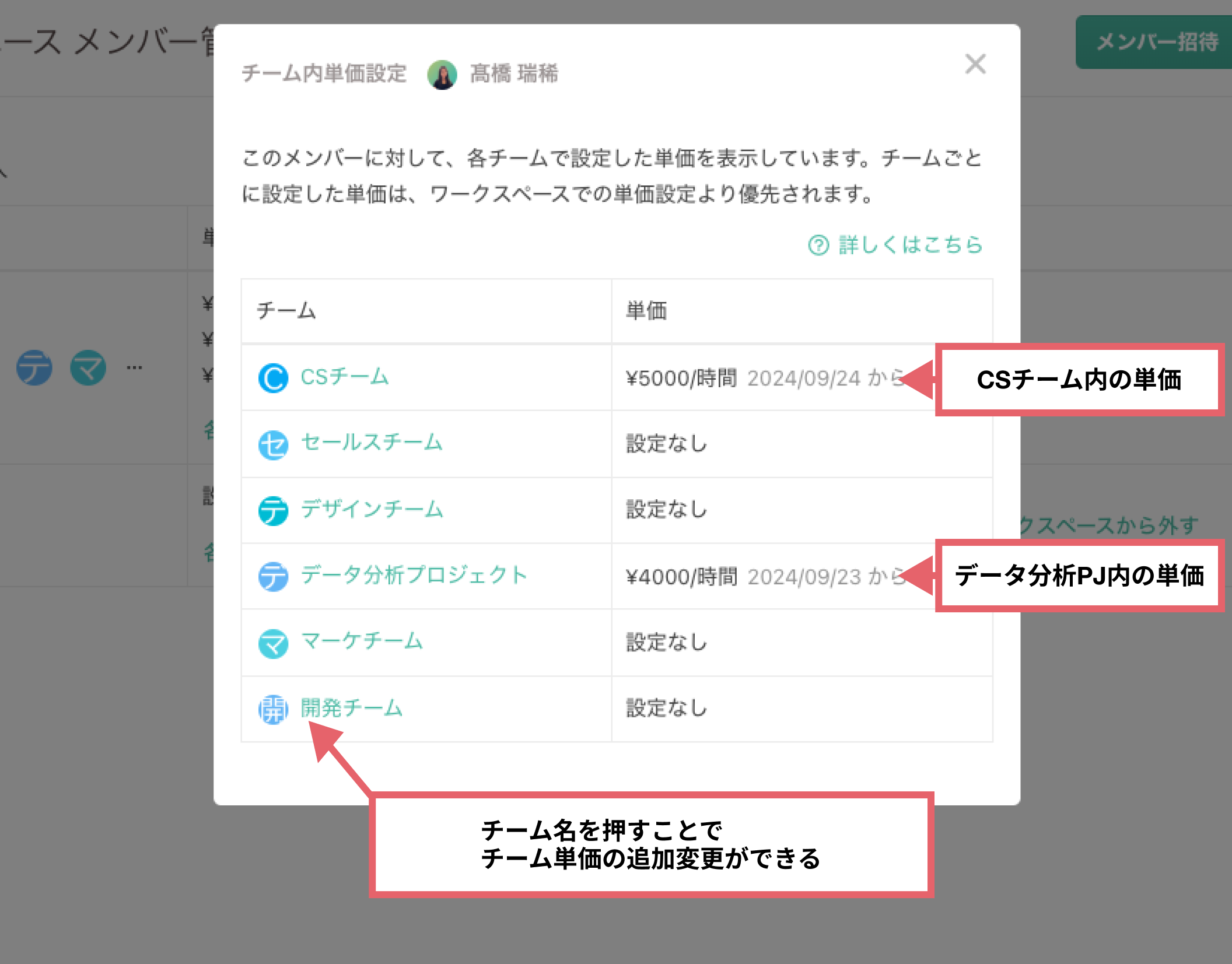
Task: Click the セールスチーム round icon
Action: pos(273,445)
